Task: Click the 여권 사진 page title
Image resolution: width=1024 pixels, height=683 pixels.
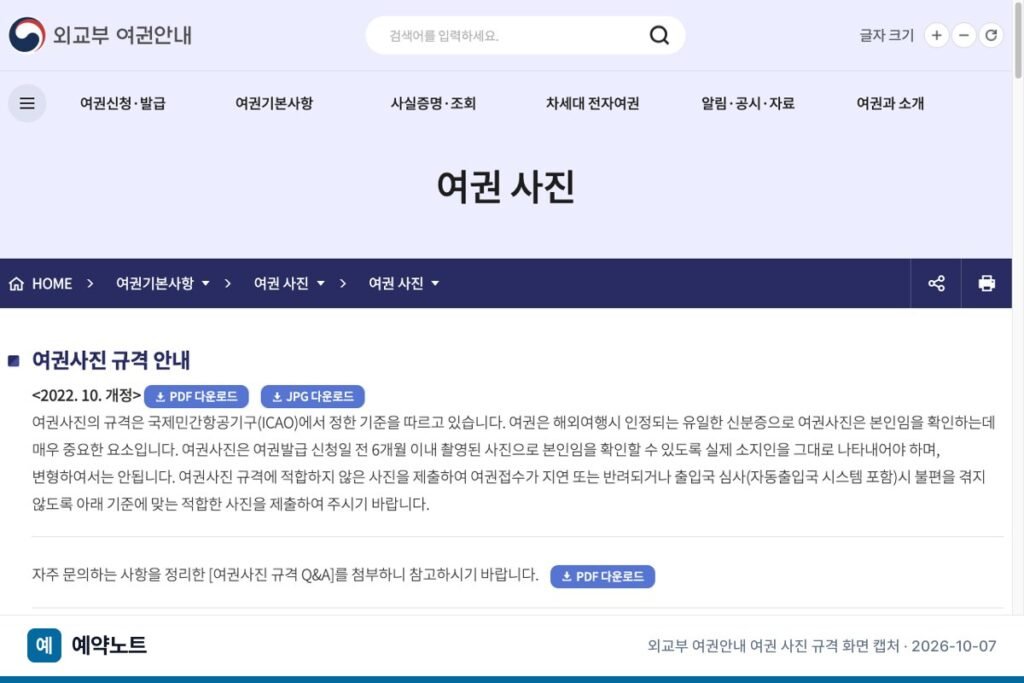Action: coord(505,187)
